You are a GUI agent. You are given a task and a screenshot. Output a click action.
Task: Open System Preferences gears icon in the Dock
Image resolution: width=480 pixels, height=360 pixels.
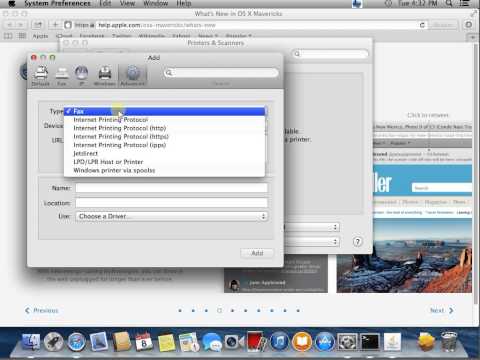coord(347,342)
